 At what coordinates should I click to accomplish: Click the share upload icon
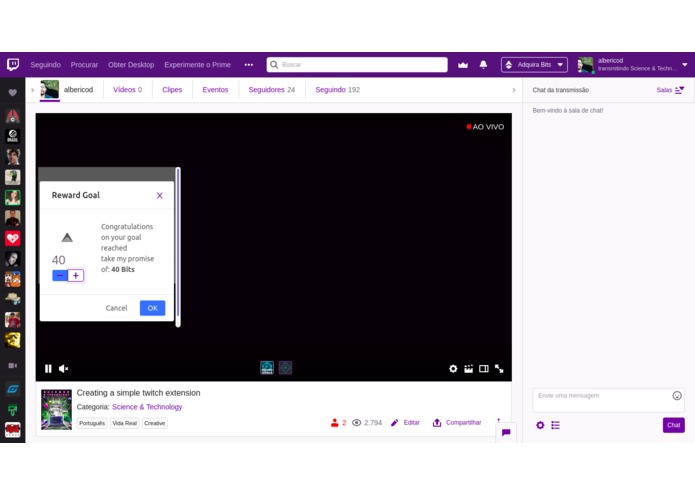[x=437, y=423]
